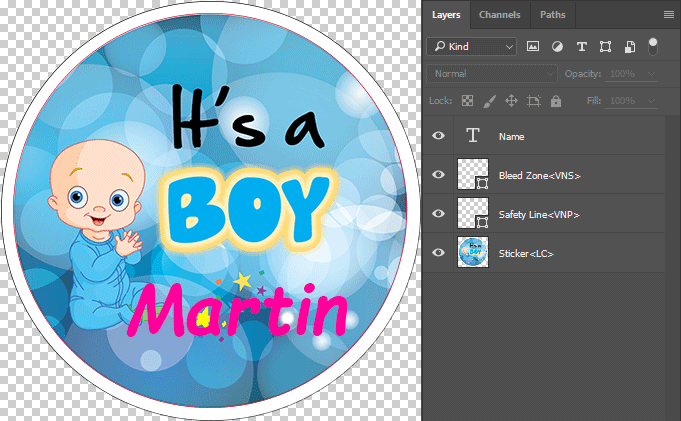Select the Bleed Zone<VNS> layer name
The width and height of the screenshot is (681, 421).
(x=539, y=176)
